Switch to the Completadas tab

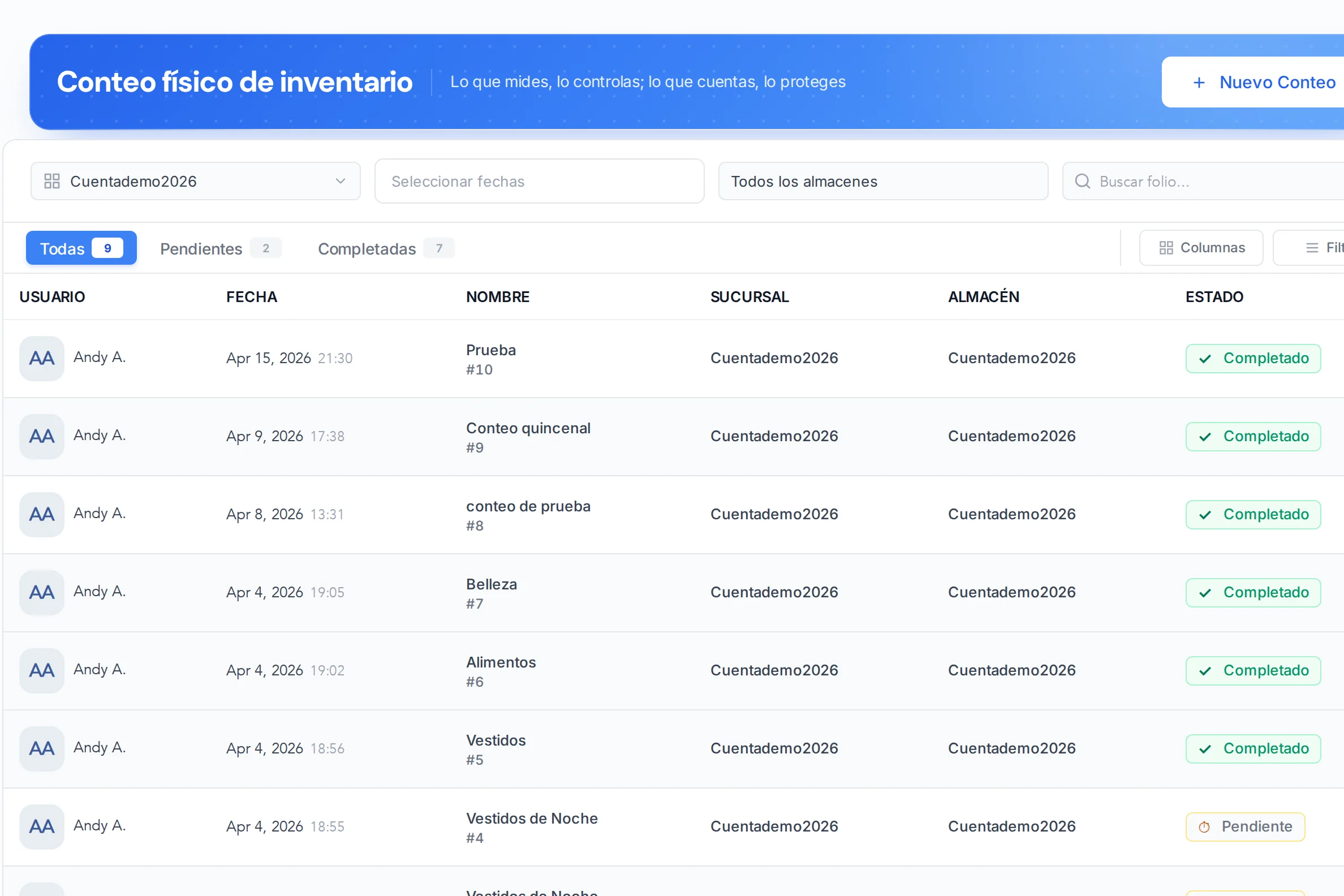386,248
